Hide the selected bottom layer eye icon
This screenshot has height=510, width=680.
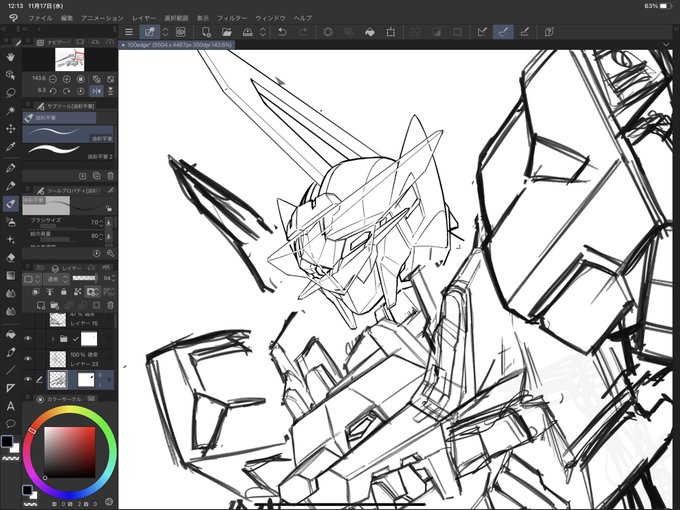(x=28, y=379)
